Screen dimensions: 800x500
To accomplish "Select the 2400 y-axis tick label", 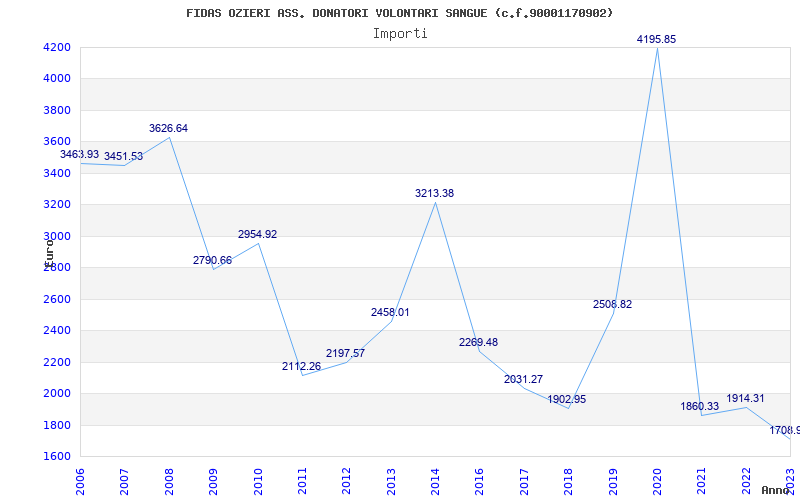I will click(57, 331).
